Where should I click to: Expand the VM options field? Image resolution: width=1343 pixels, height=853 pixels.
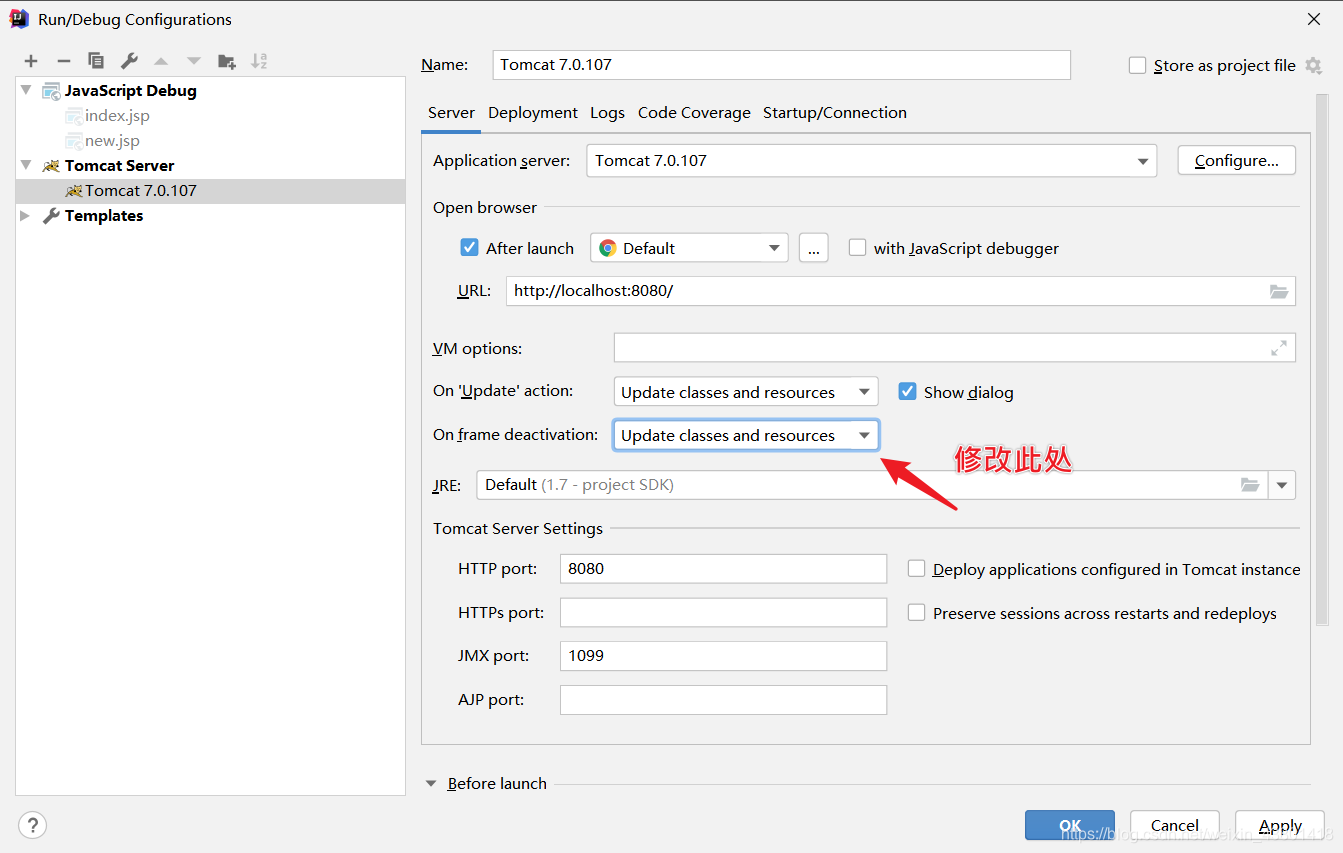click(1278, 348)
